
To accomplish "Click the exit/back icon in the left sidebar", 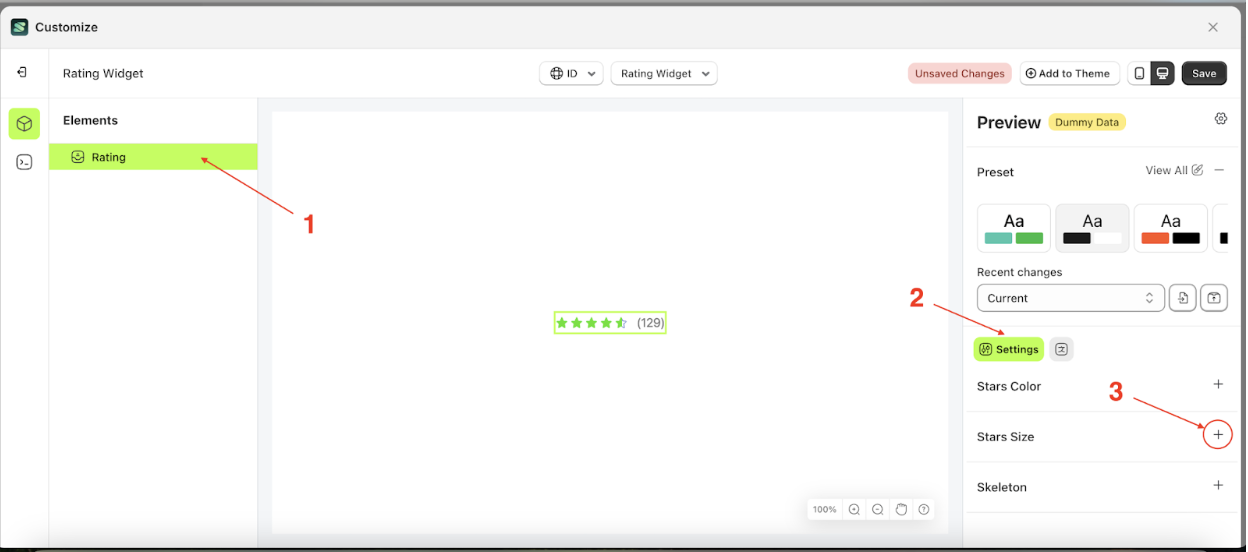I will (x=22, y=73).
